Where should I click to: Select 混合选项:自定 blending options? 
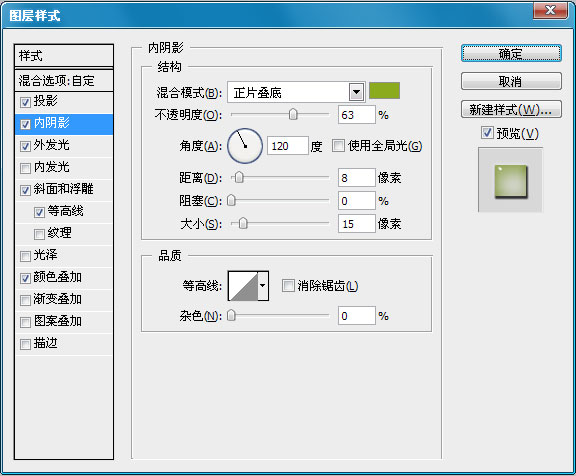point(64,80)
